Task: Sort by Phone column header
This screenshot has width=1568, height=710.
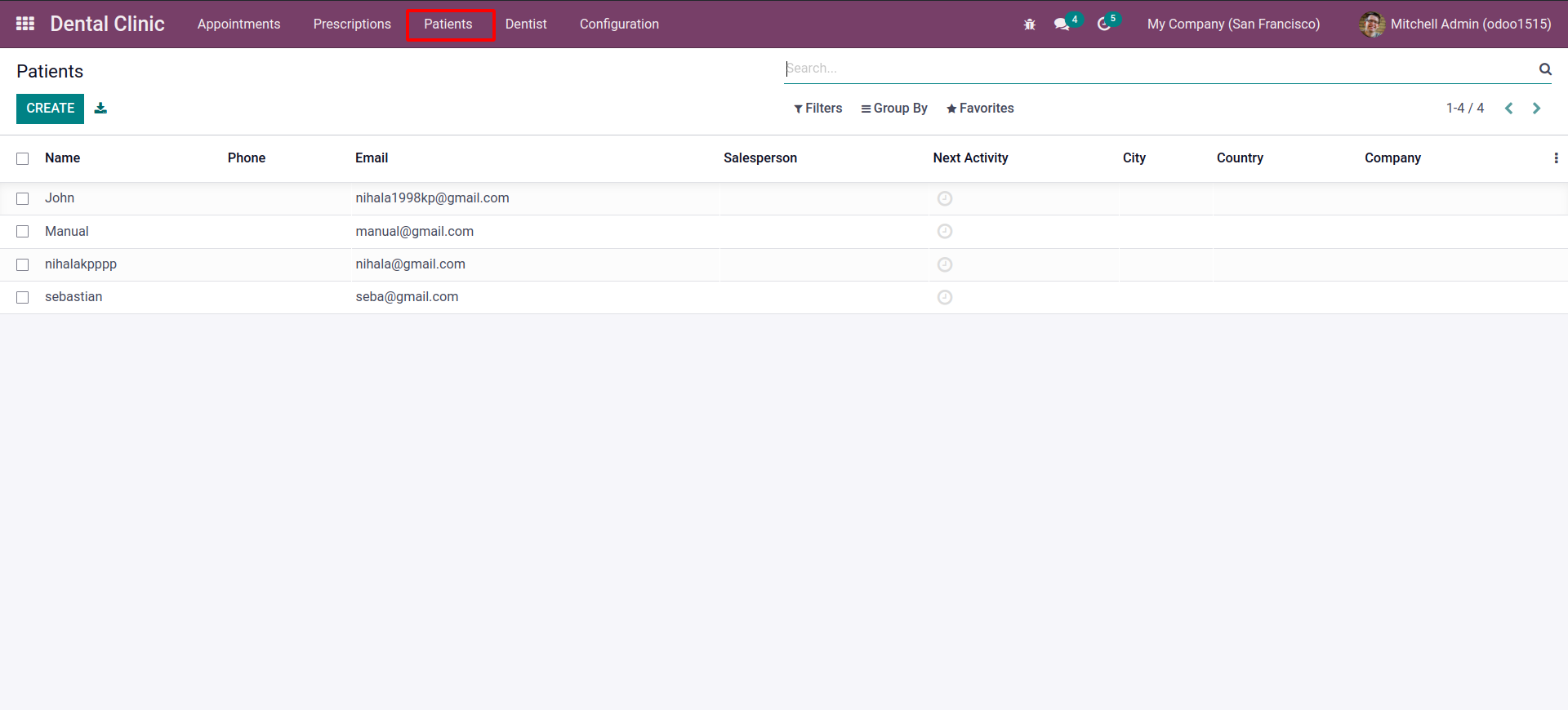Action: 247,158
